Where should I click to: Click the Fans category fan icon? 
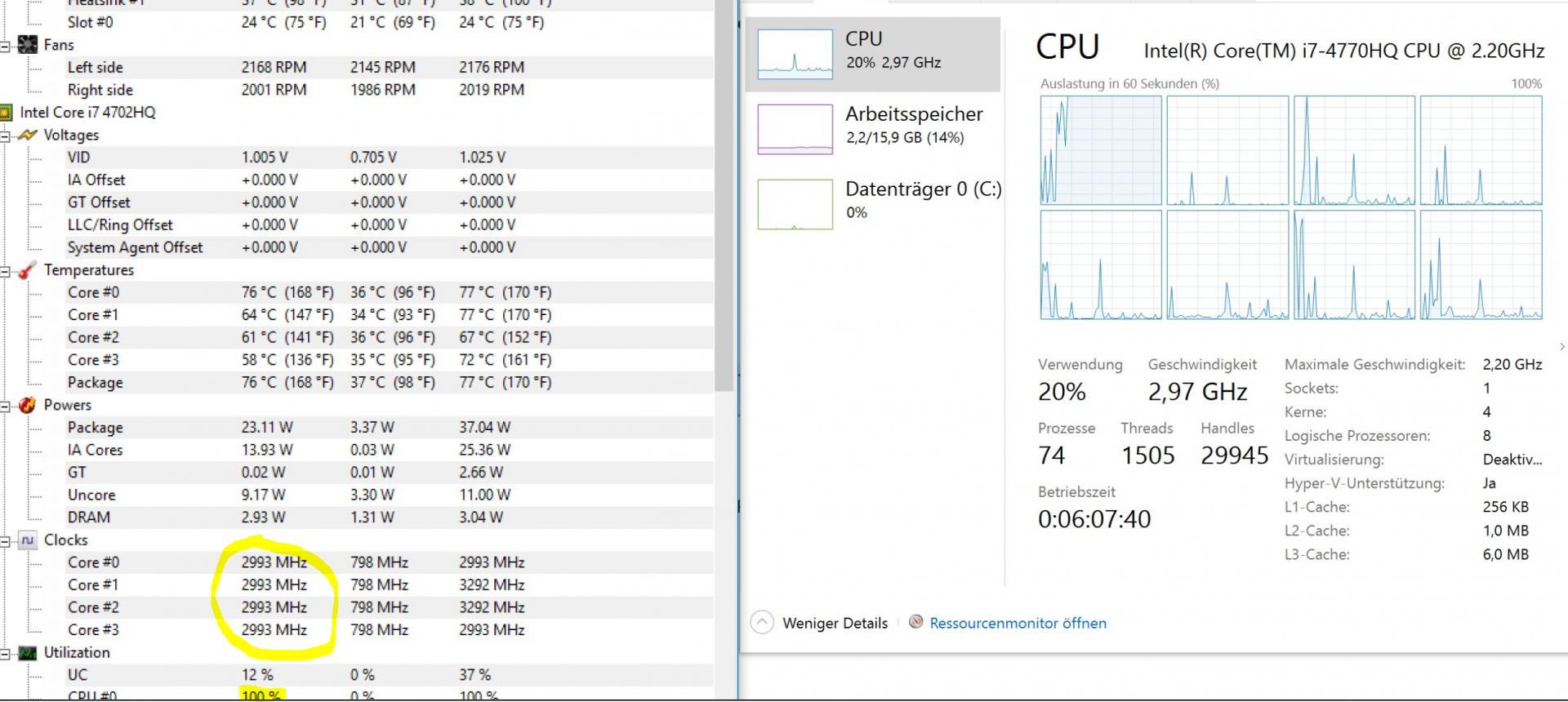[27, 45]
